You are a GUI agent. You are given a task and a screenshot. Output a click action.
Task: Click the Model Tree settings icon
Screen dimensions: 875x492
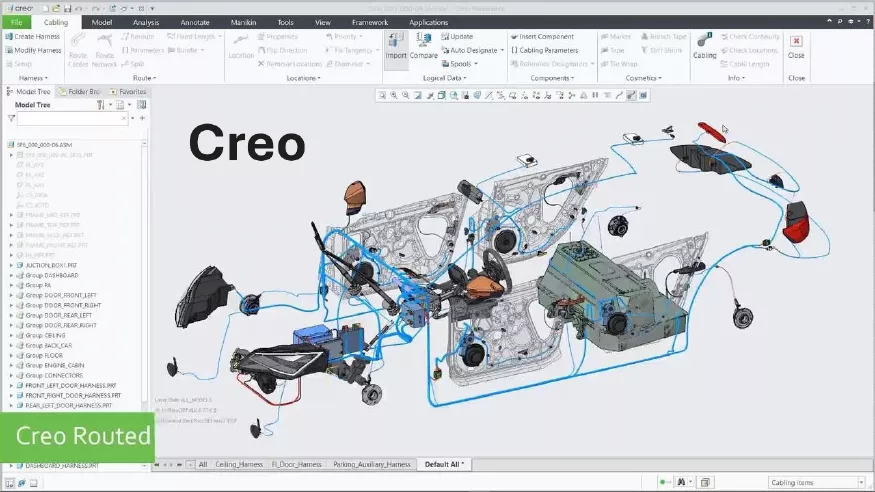[x=101, y=105]
